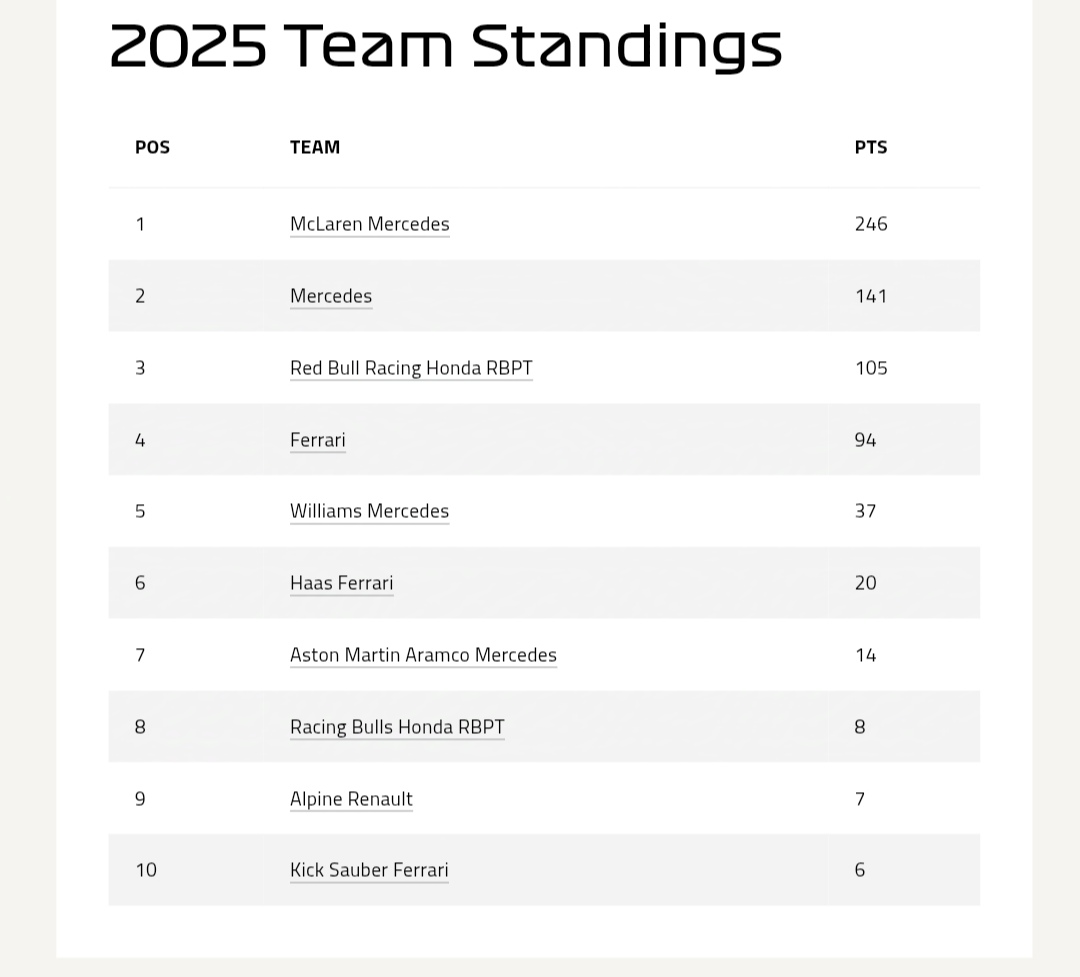Open the Alpine Renault team link

pyautogui.click(x=351, y=799)
